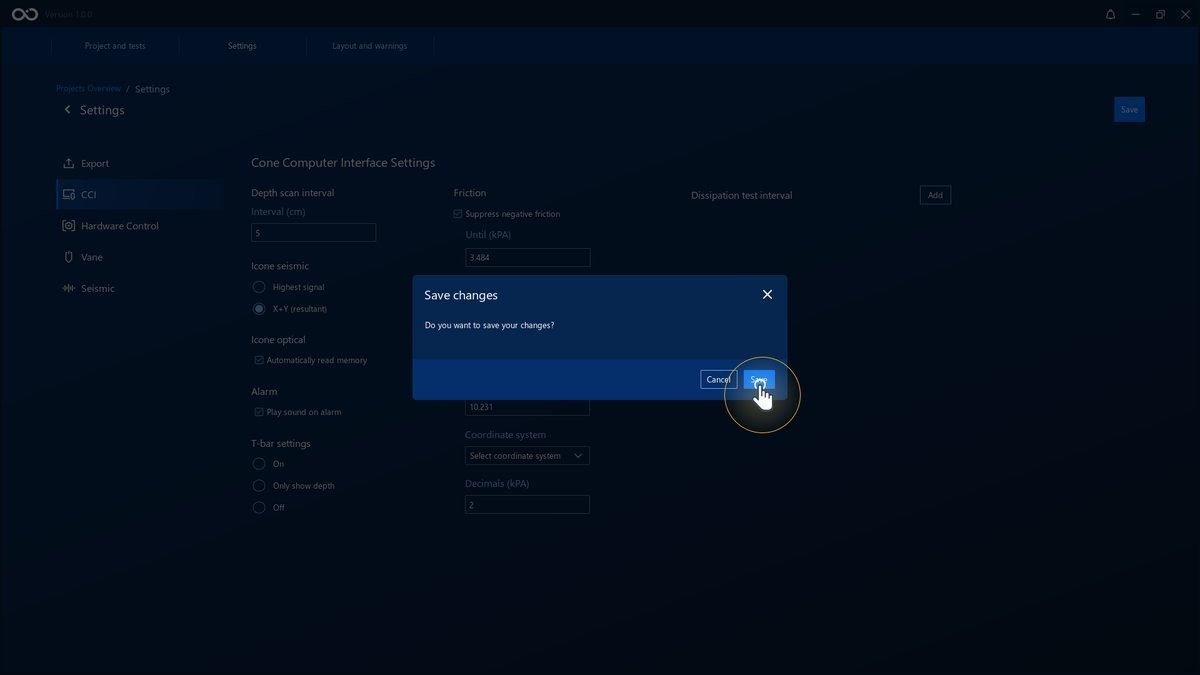1200x675 pixels.
Task: Toggle Suppress negative friction checkbox
Action: click(458, 214)
